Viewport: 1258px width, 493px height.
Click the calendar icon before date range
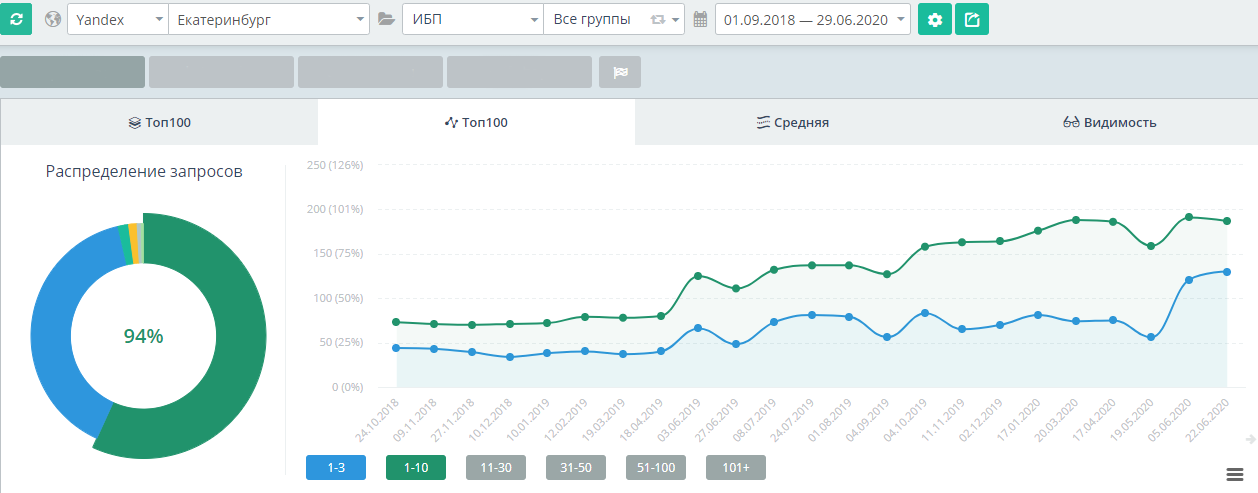pos(700,19)
